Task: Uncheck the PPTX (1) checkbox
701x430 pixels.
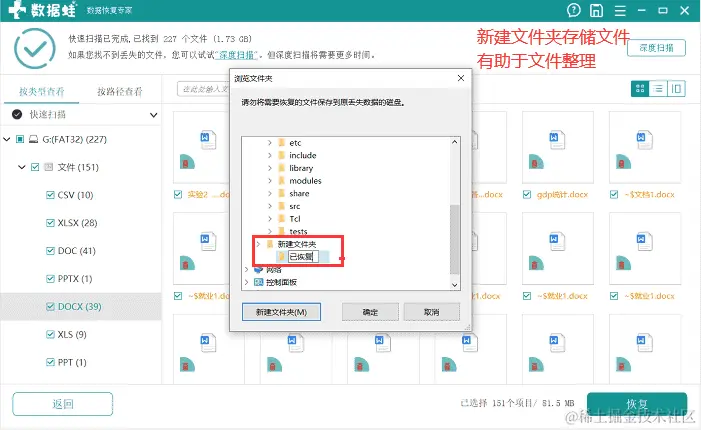Action: (50, 278)
